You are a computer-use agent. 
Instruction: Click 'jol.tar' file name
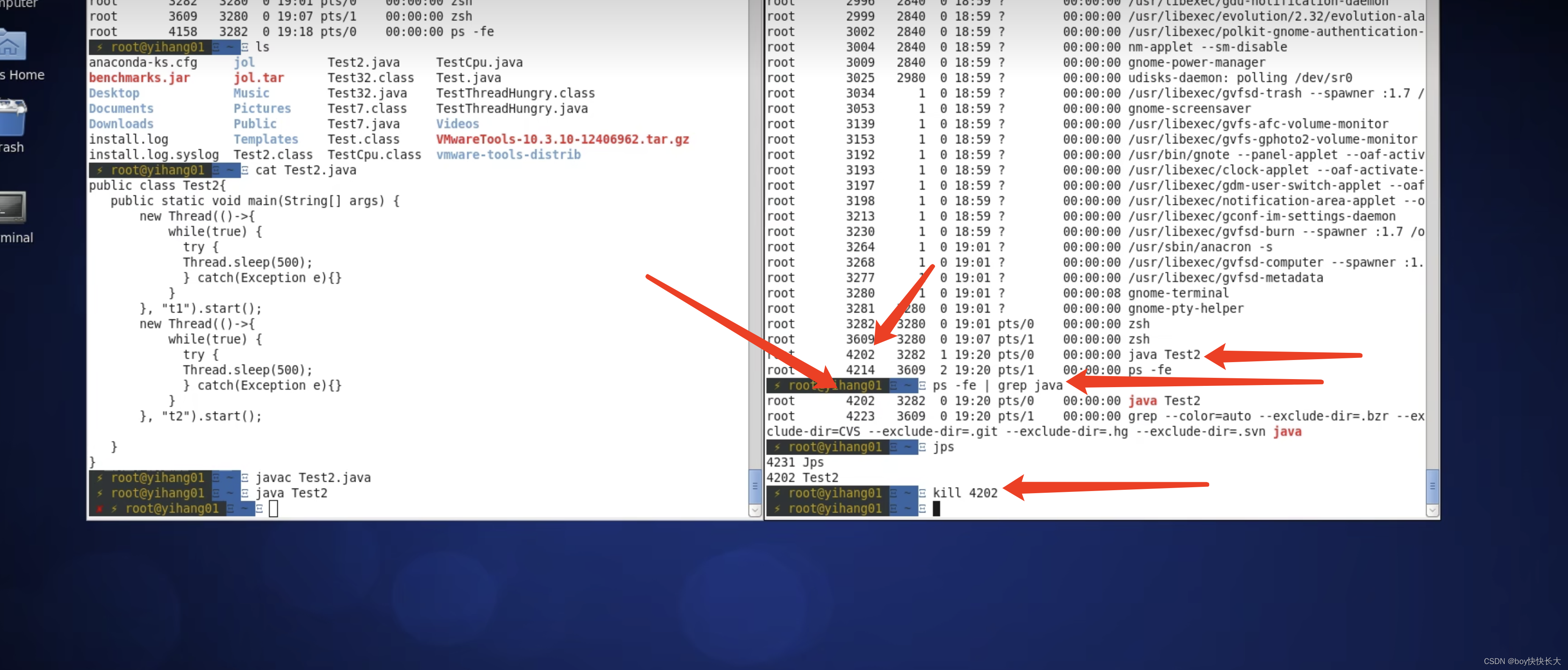pos(259,78)
